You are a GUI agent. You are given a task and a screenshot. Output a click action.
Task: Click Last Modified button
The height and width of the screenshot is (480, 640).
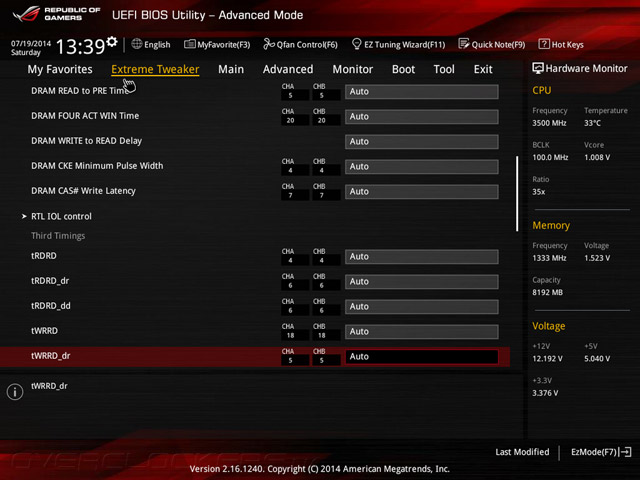point(522,452)
